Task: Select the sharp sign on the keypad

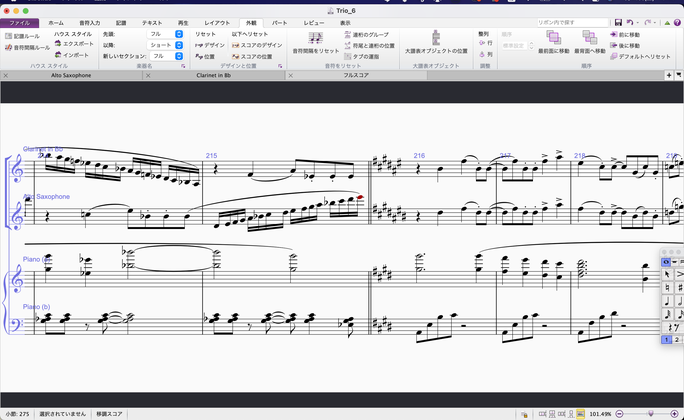Action: point(679,287)
